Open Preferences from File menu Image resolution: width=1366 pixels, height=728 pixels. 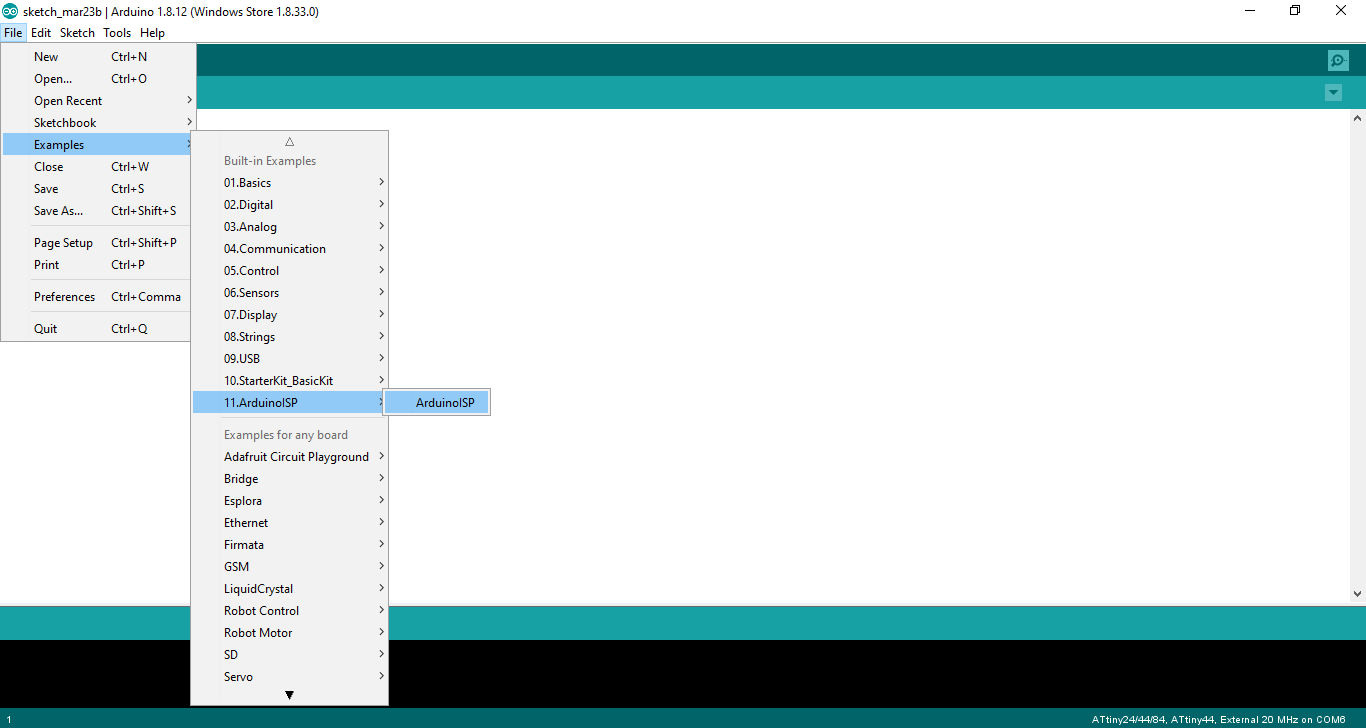click(98, 297)
